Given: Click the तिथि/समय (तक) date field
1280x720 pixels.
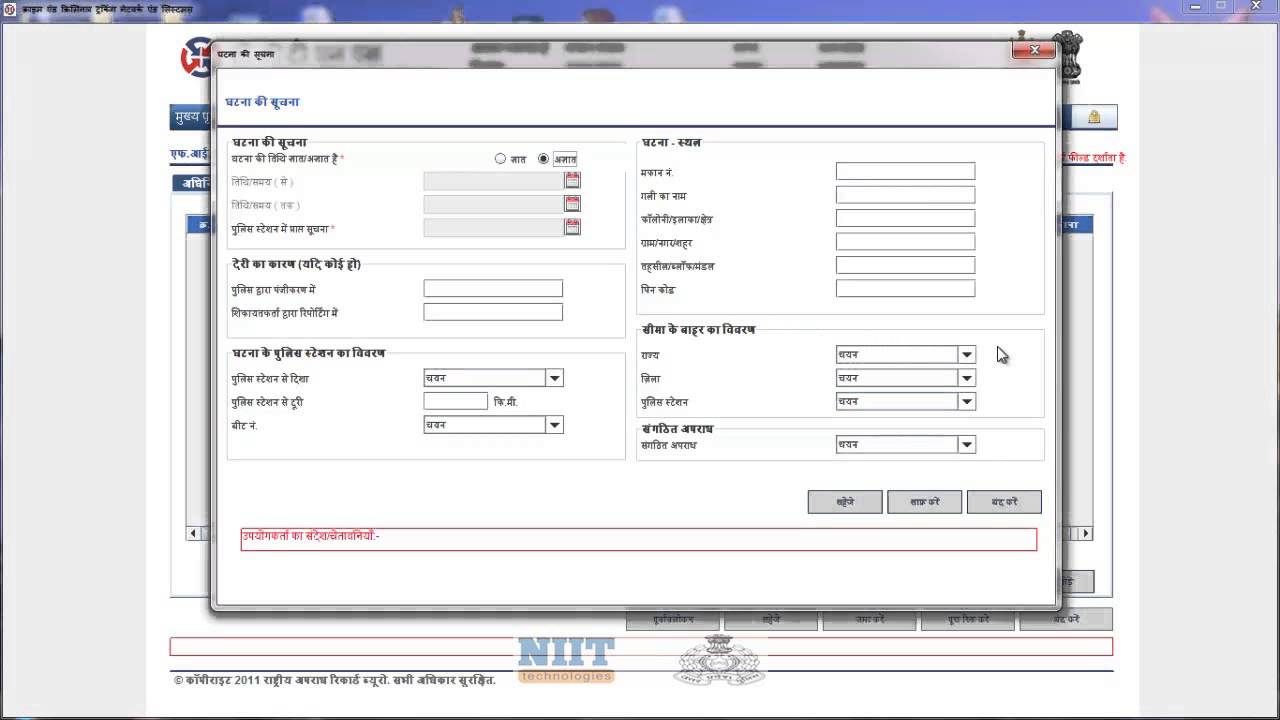Looking at the screenshot, I should coord(494,204).
